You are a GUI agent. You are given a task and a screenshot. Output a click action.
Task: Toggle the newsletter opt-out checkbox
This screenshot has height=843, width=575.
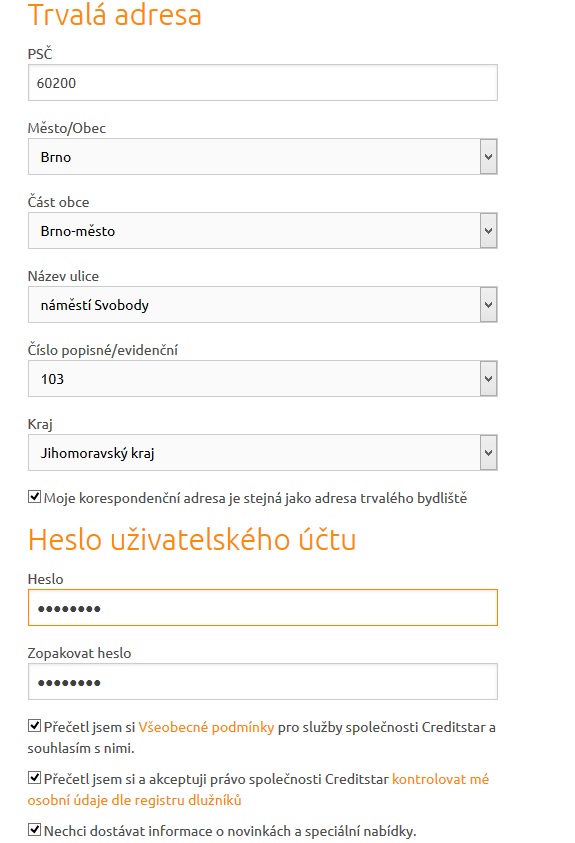pos(34,830)
